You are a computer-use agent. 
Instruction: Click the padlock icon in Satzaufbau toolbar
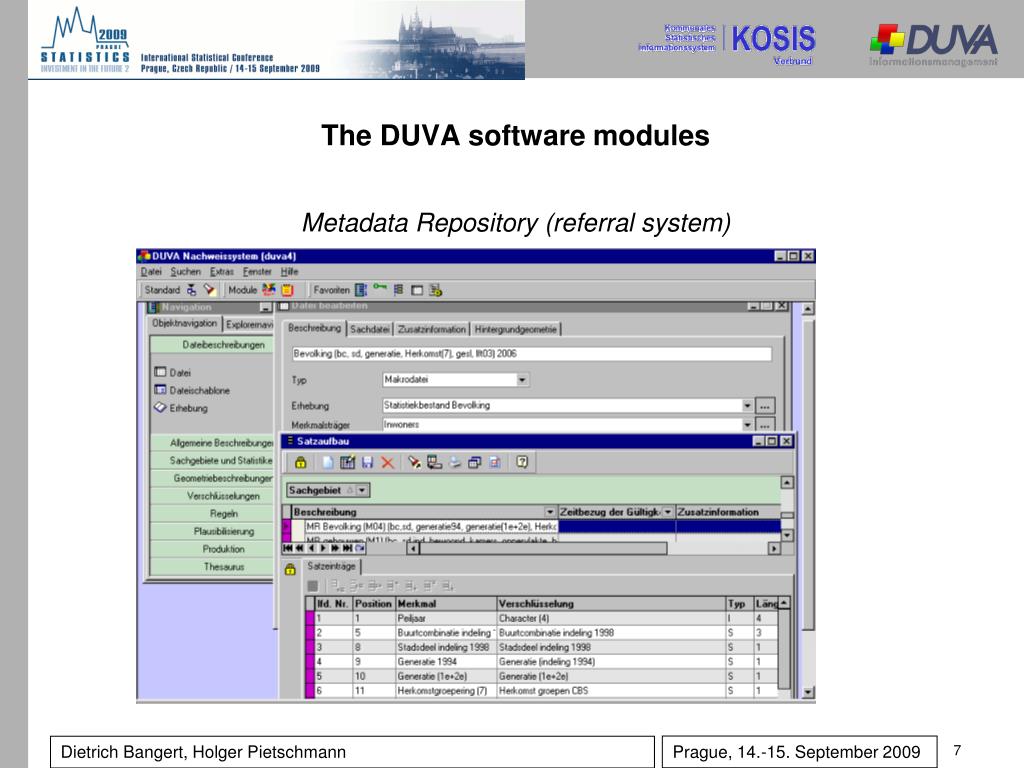point(300,462)
